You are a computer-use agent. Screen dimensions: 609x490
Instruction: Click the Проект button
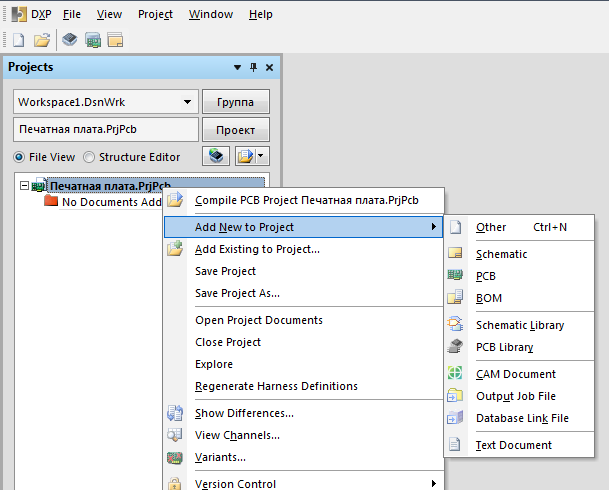point(235,130)
